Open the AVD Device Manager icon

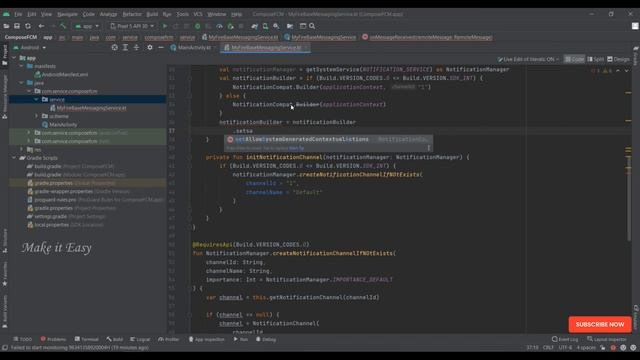coord(265,26)
